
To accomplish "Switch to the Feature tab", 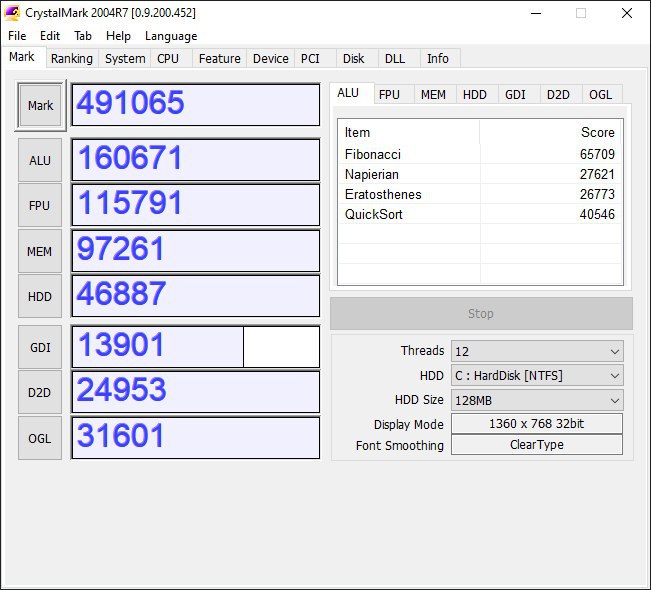I will [220, 59].
